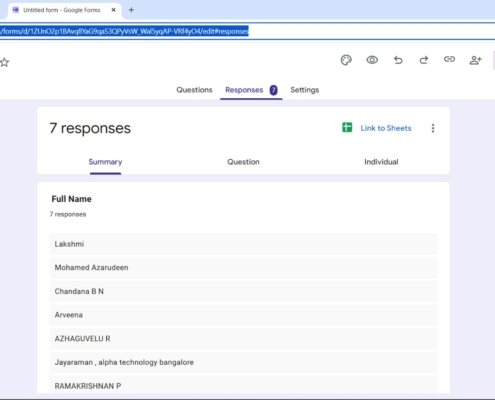This screenshot has width=495, height=400.
Task: Undo the last change
Action: [398, 60]
